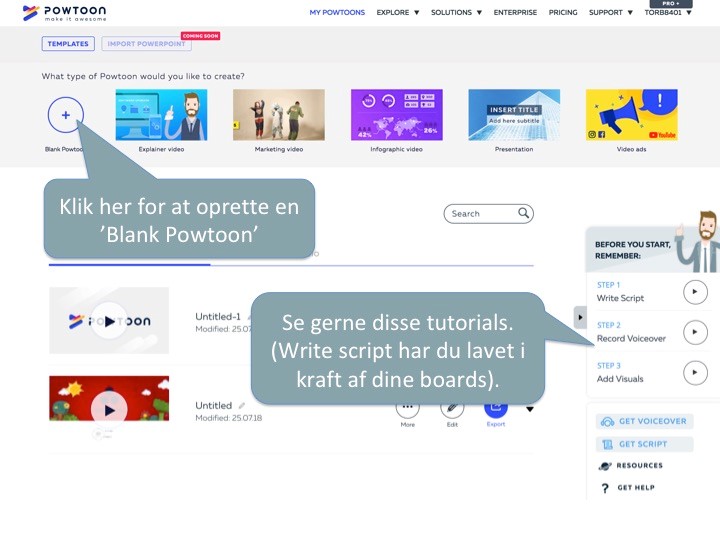Play the Write Script tutorial
Image resolution: width=720 pixels, height=540 pixels.
click(x=694, y=292)
